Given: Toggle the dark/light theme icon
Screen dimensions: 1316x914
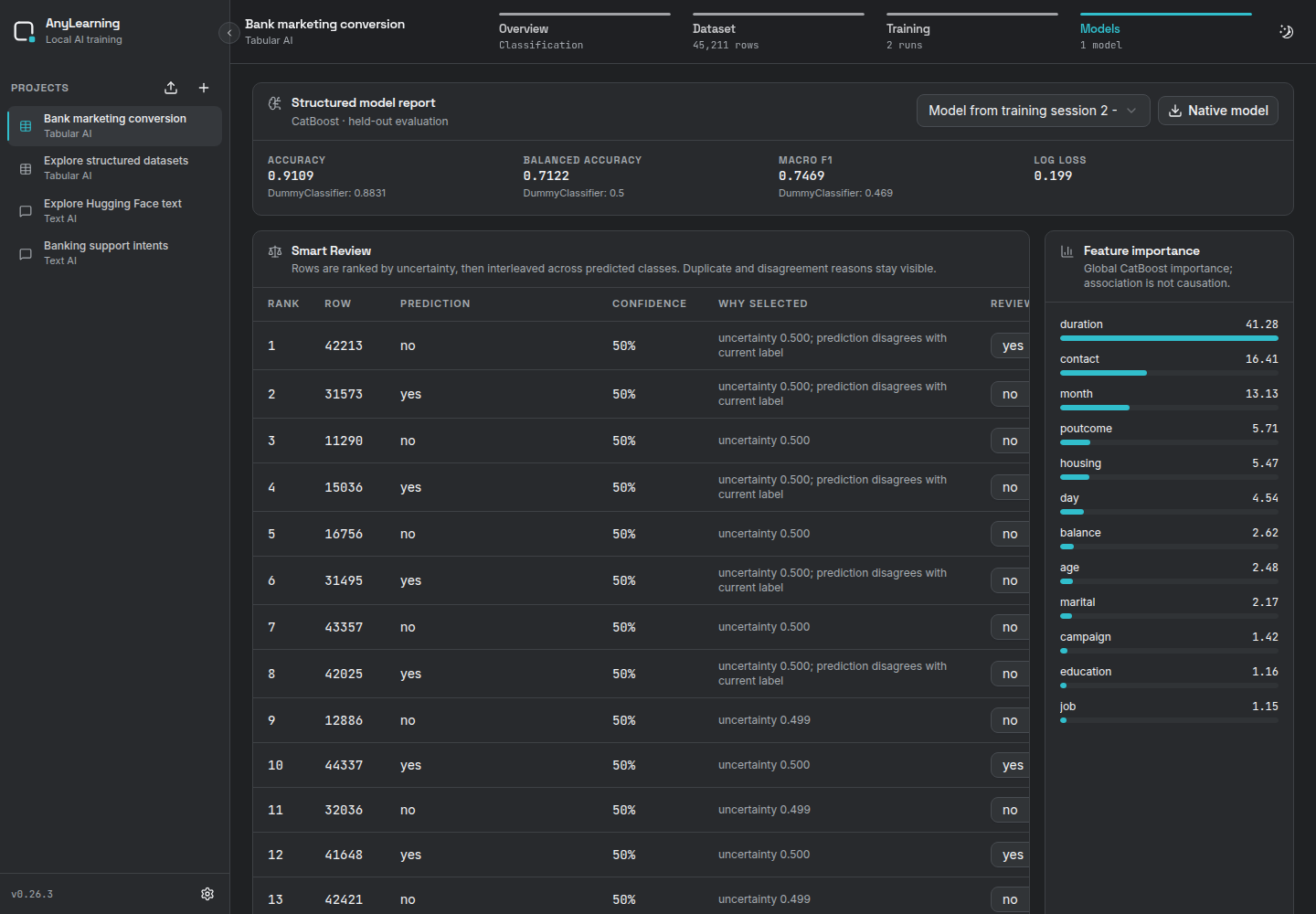Looking at the screenshot, I should pyautogui.click(x=1286, y=32).
